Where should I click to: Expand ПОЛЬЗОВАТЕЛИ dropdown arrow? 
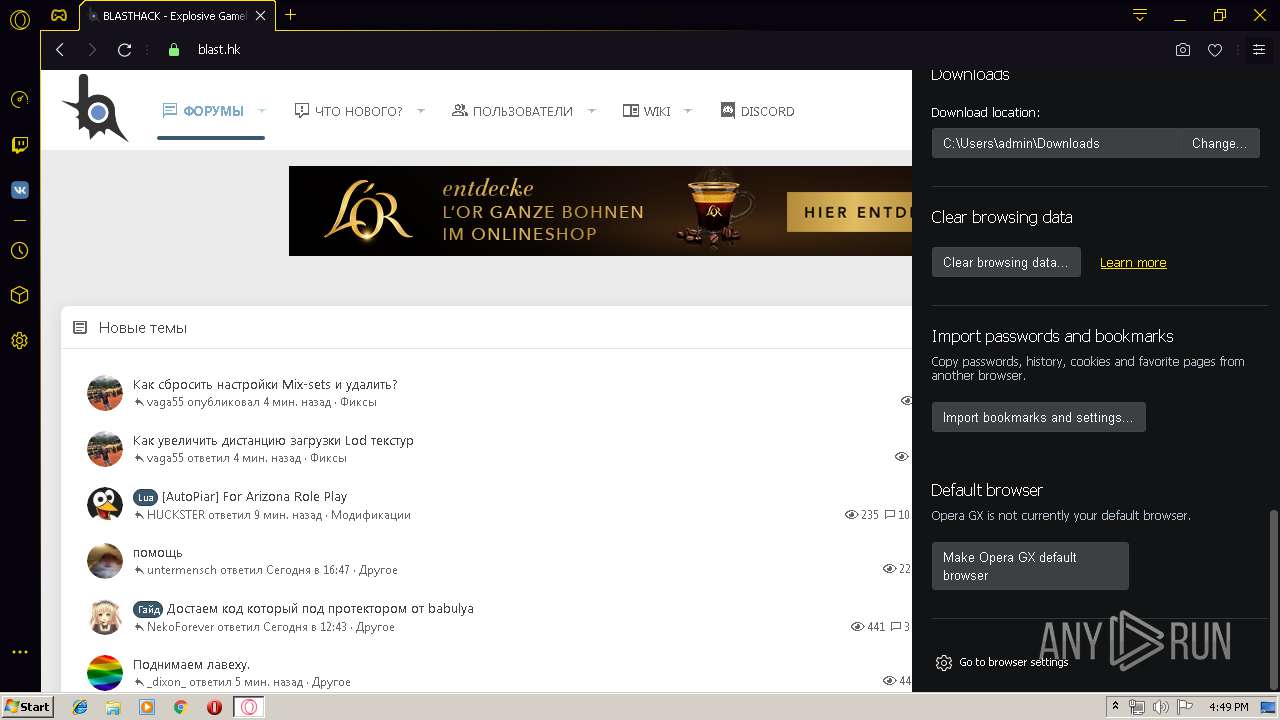click(592, 111)
